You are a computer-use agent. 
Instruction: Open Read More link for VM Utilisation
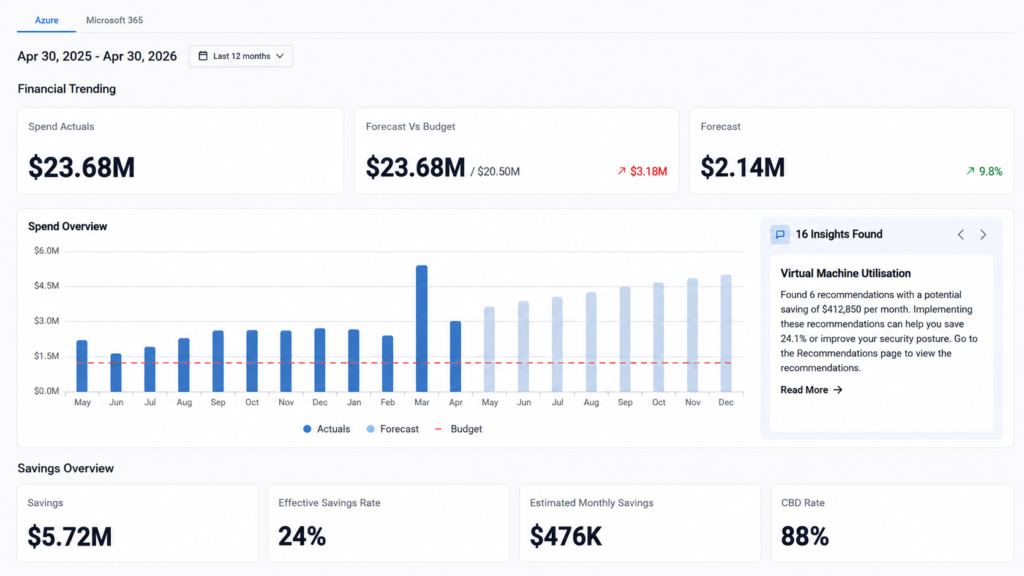tap(811, 390)
